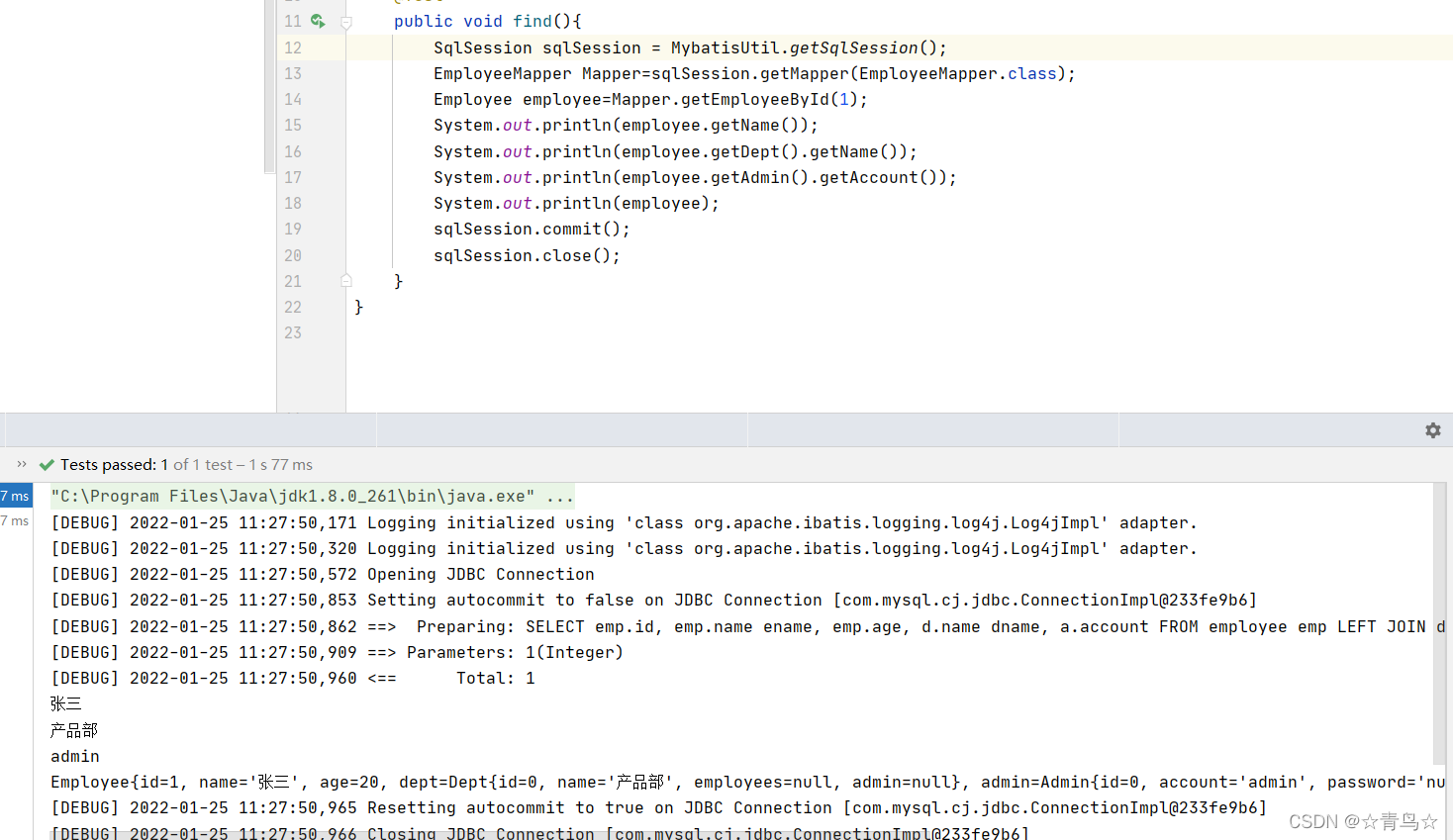
Task: Click System.out.println(employee) line
Action: click(576, 203)
